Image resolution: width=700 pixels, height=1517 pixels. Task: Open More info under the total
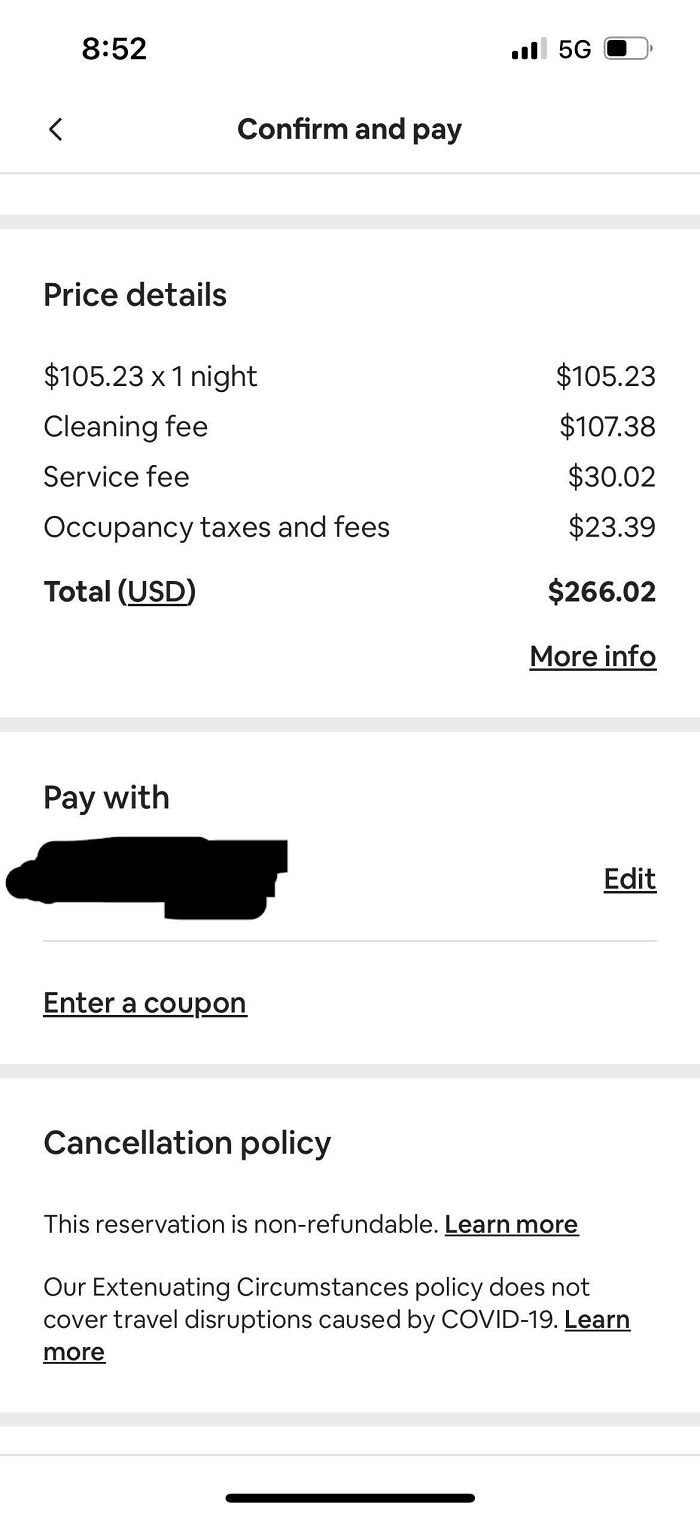pos(592,656)
